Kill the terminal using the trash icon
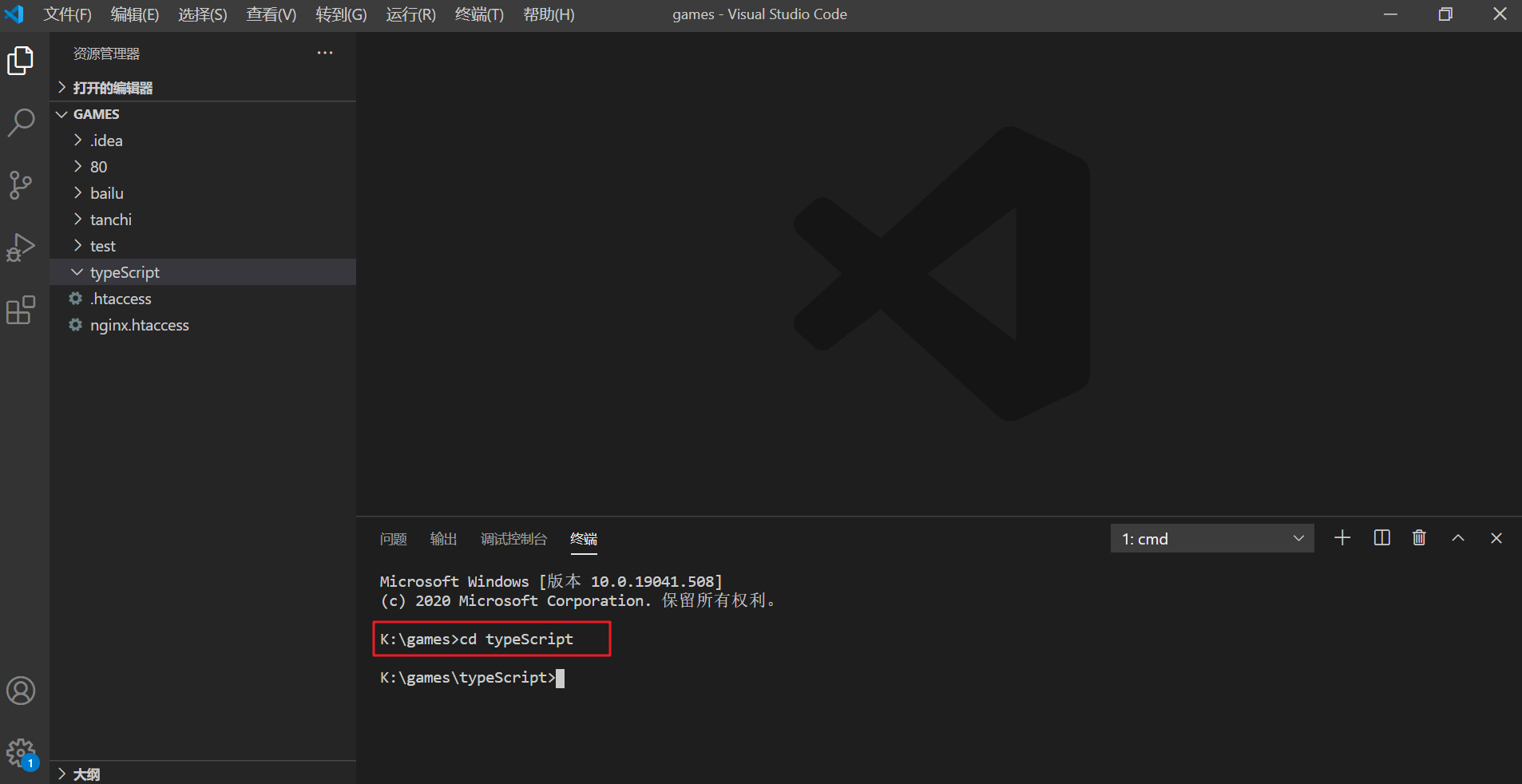Image resolution: width=1522 pixels, height=784 pixels. [1419, 538]
